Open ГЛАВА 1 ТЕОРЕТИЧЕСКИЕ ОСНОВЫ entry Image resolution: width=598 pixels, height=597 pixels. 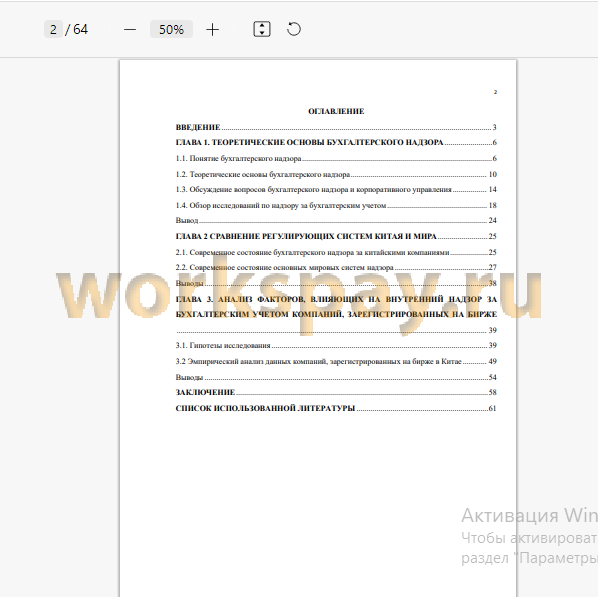tap(336, 143)
